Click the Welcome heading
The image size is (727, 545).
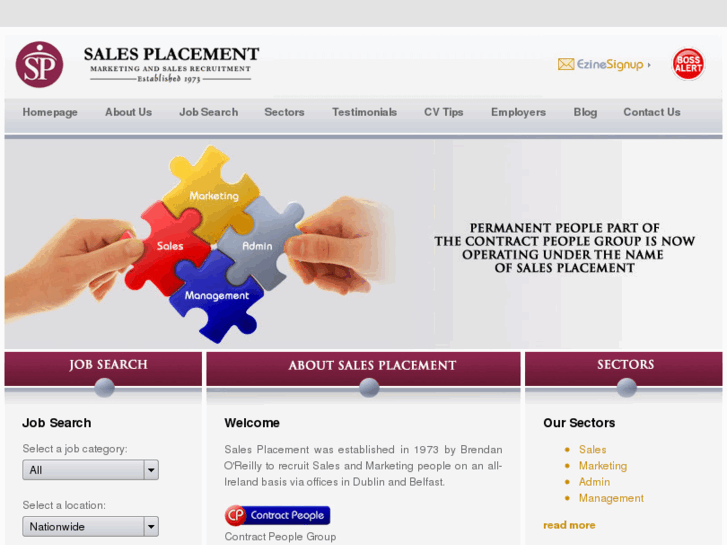click(x=252, y=423)
